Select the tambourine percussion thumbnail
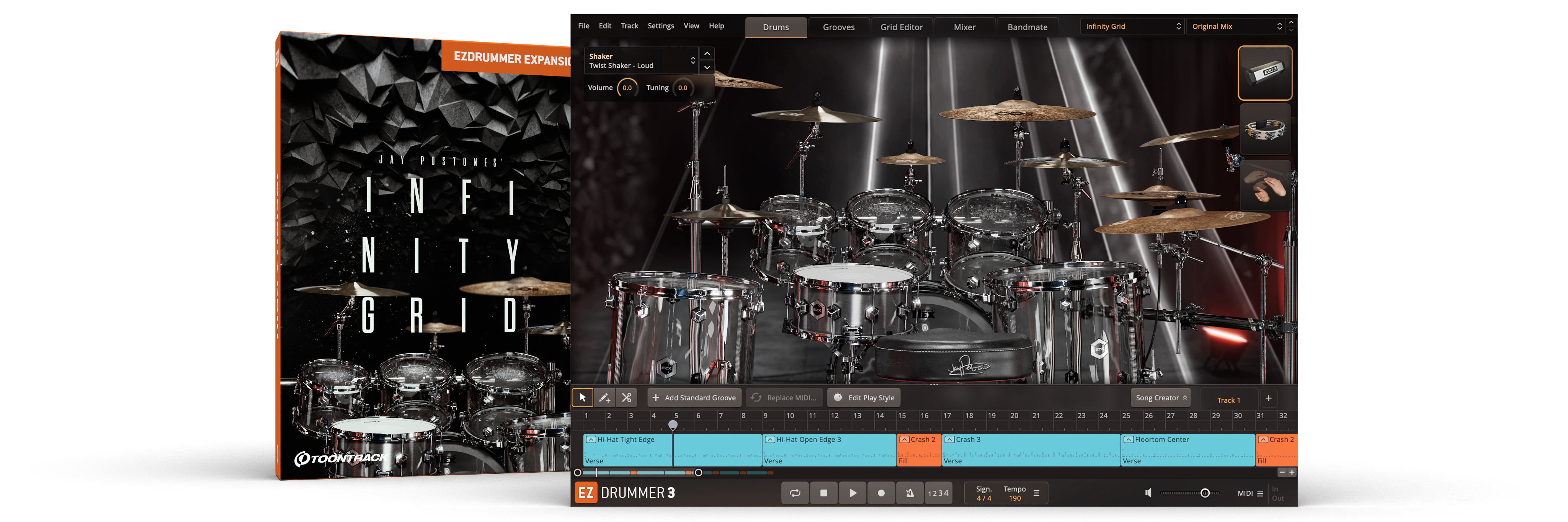Viewport: 1568px width, 522px height. tap(1265, 129)
